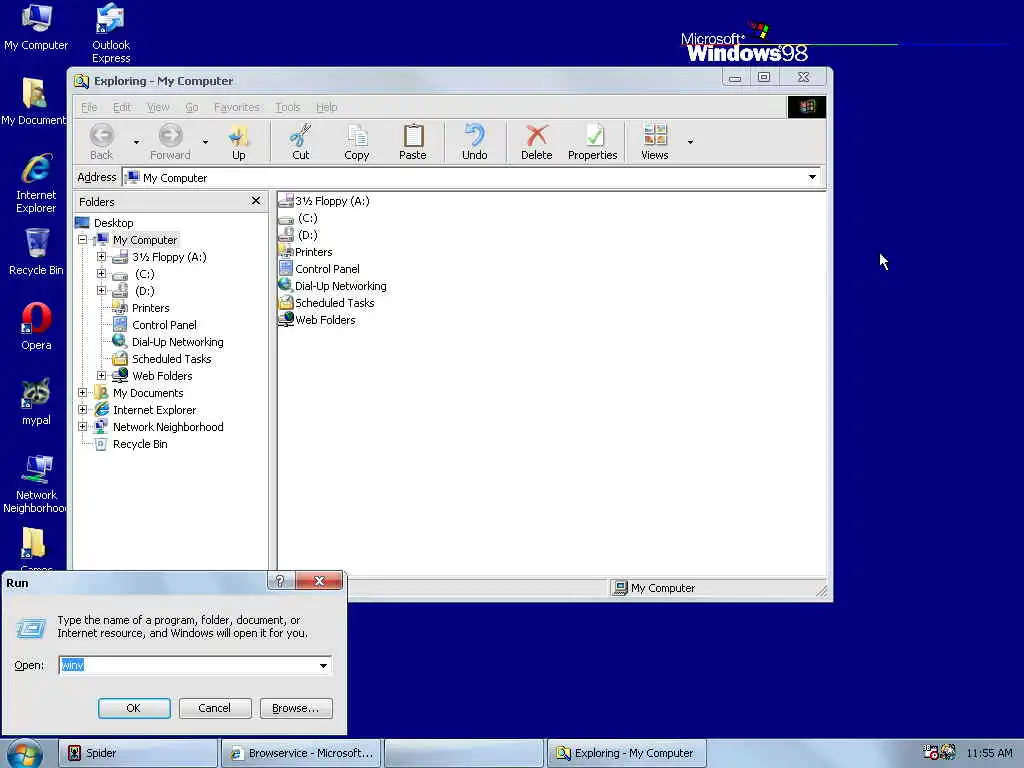
Task: Switch to Browservice taskbar button
Action: click(x=301, y=753)
